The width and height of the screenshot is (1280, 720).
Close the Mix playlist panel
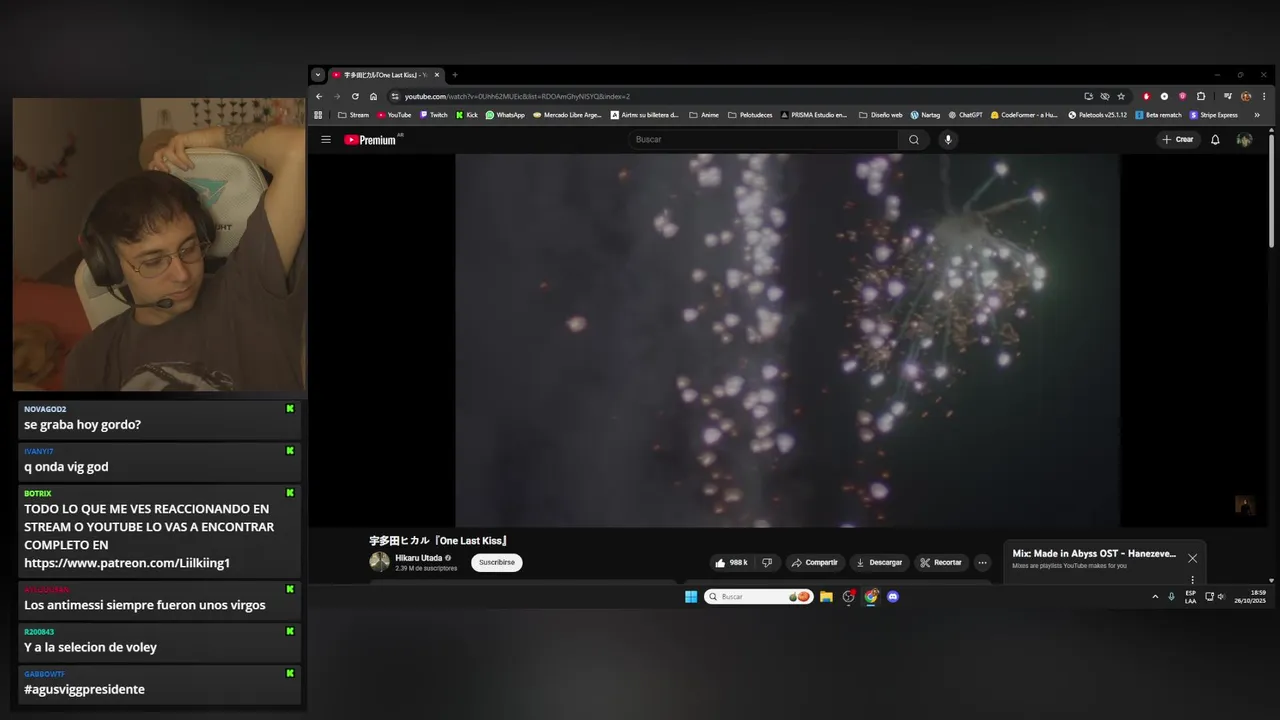pos(1192,558)
